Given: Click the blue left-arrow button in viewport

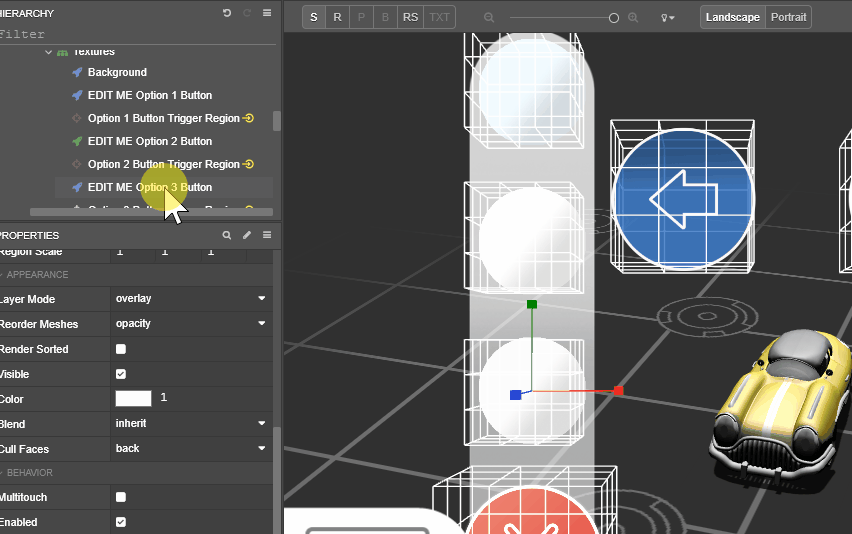Looking at the screenshot, I should tap(683, 199).
